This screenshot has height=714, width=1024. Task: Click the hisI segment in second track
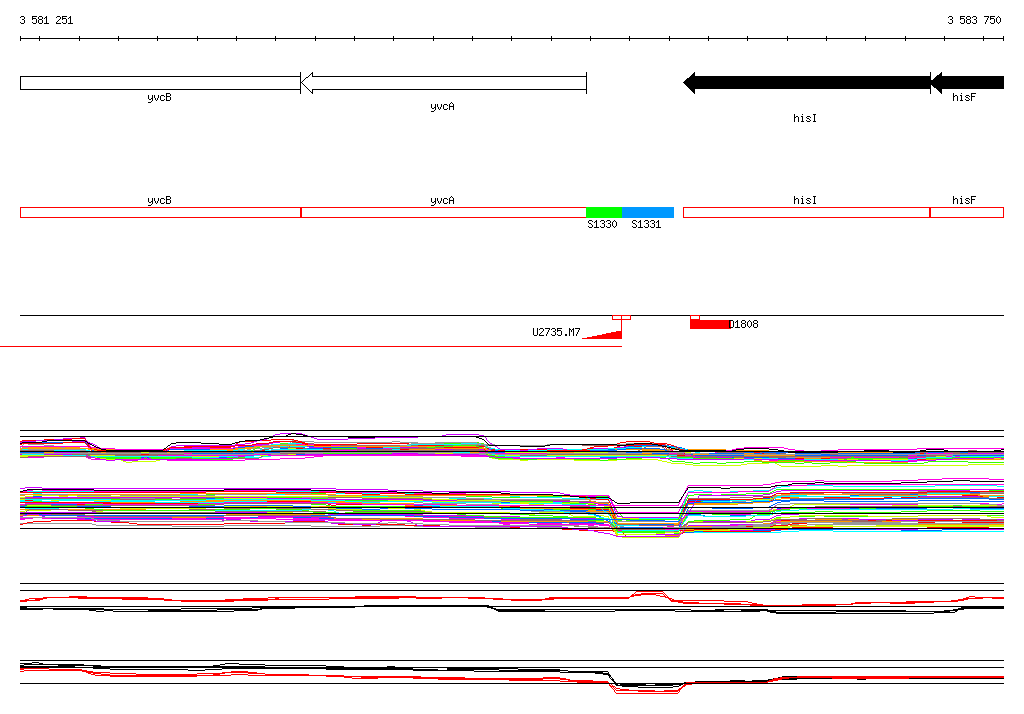[805, 212]
